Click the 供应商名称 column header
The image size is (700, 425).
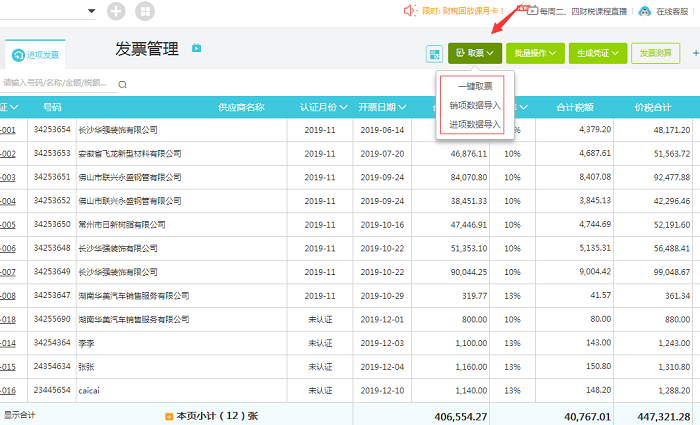241,107
